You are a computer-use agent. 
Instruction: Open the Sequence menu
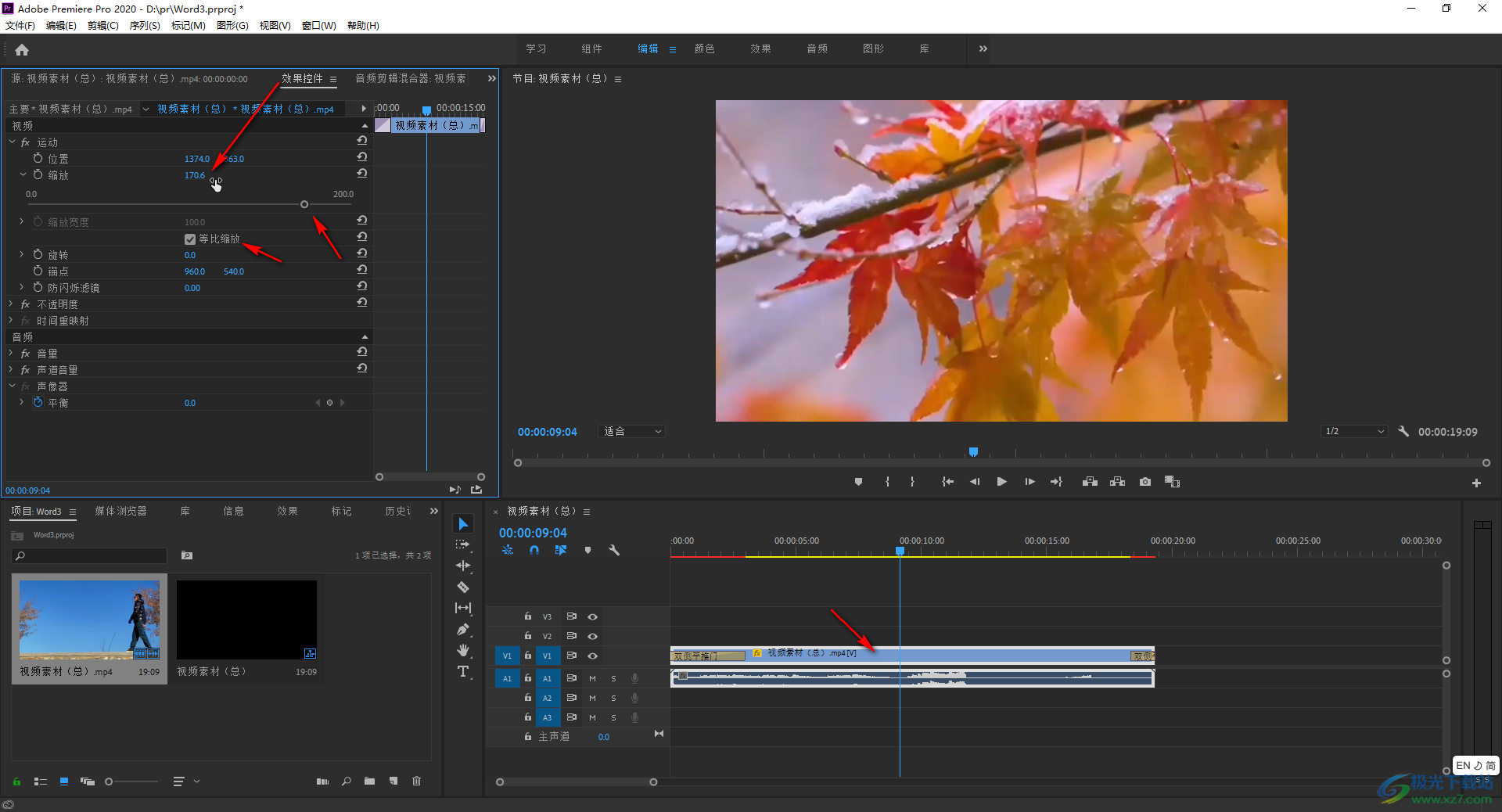click(x=145, y=25)
